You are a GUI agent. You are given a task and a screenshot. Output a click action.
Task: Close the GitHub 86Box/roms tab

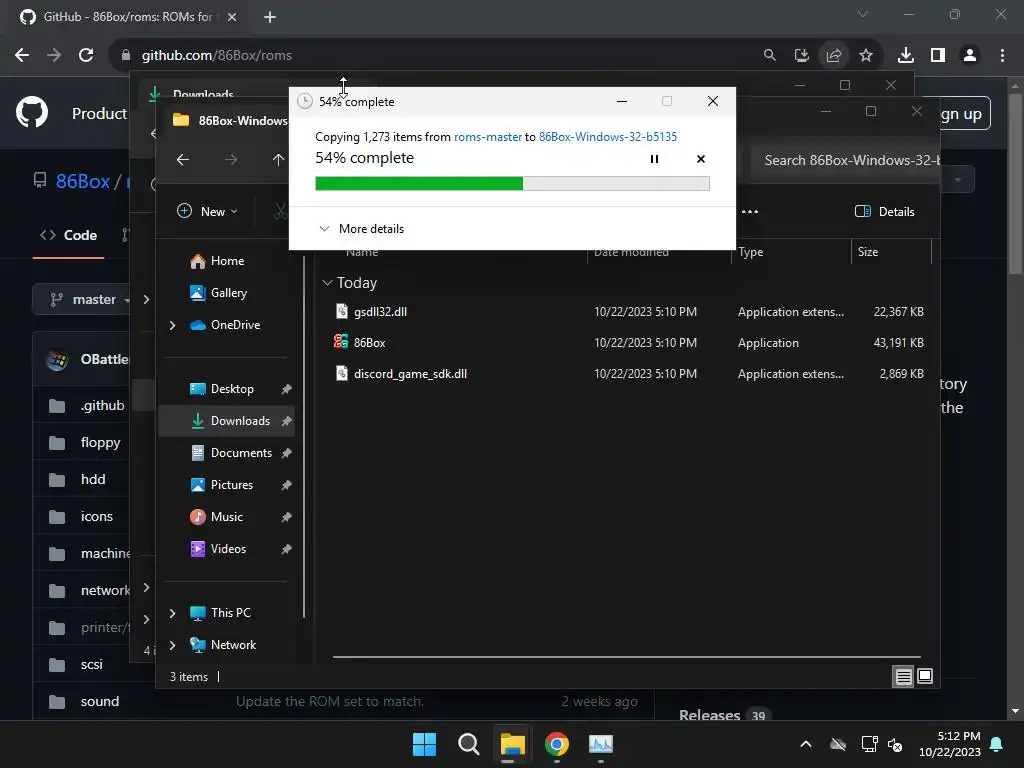point(232,17)
